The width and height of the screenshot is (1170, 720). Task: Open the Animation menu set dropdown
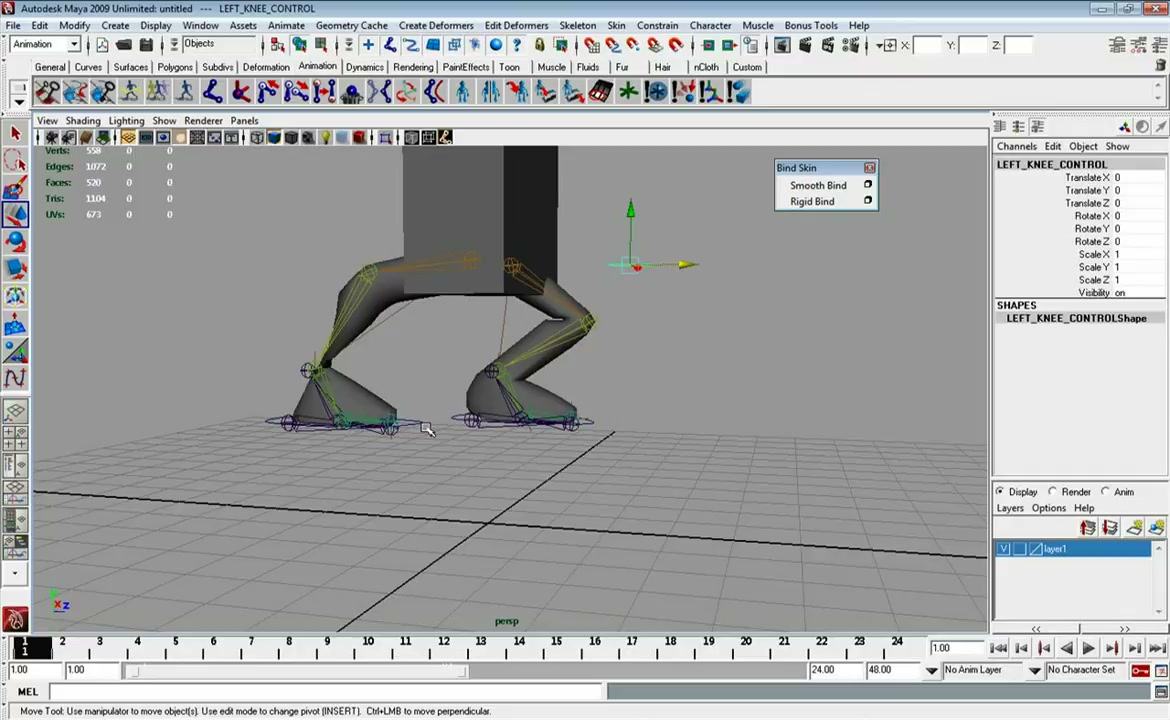click(73, 45)
